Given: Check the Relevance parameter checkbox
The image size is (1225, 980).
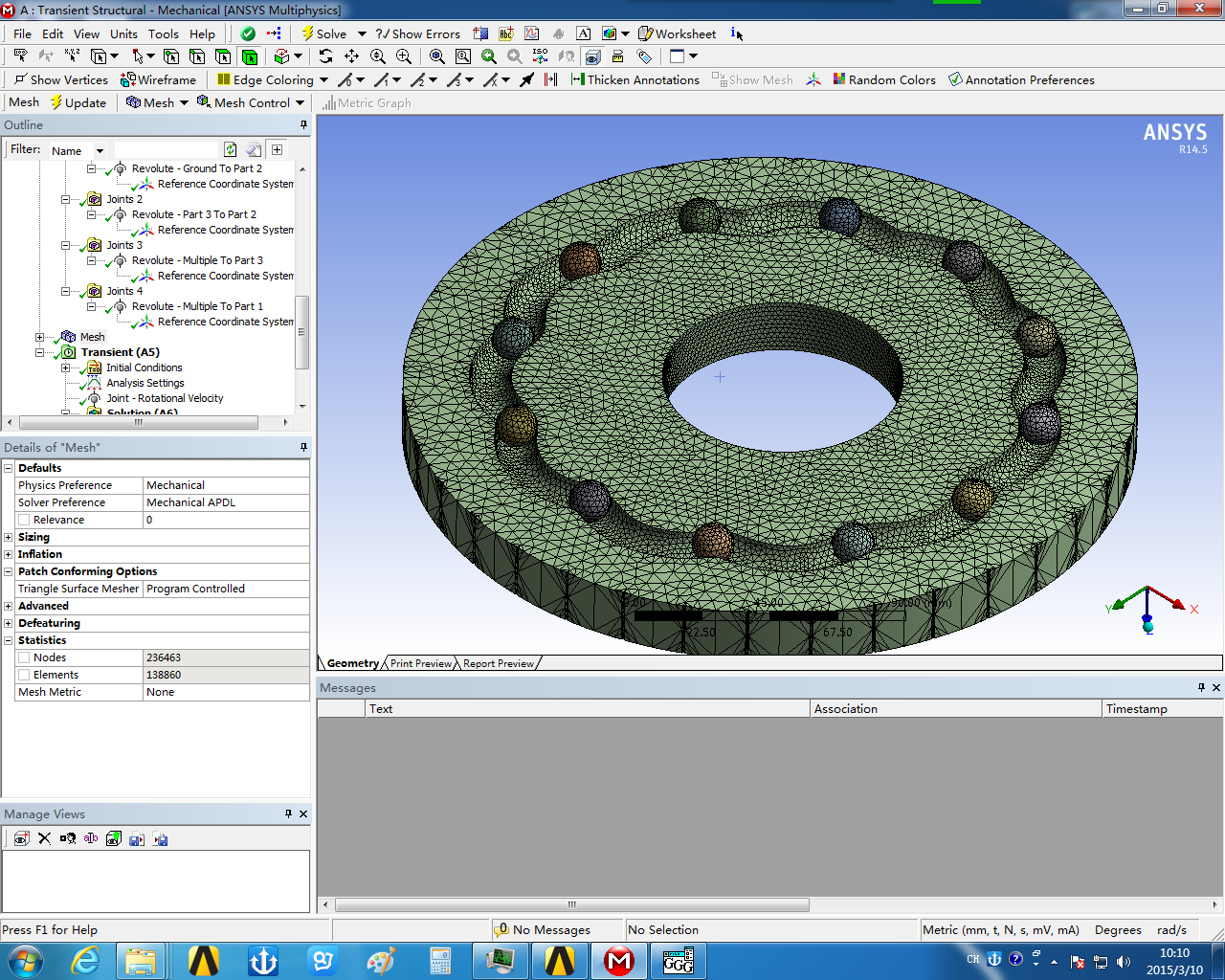Looking at the screenshot, I should [x=24, y=520].
